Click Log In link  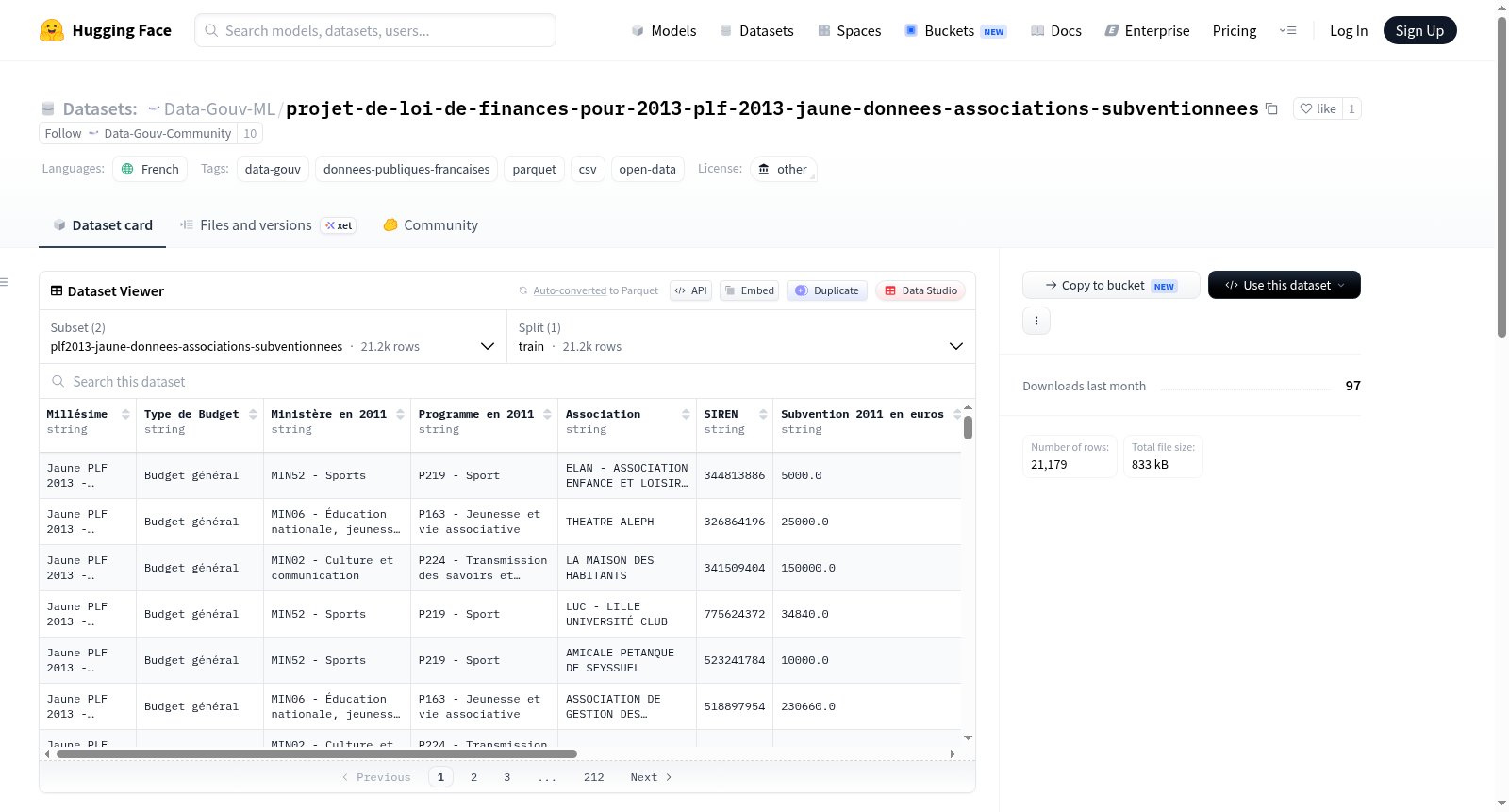pyautogui.click(x=1349, y=30)
